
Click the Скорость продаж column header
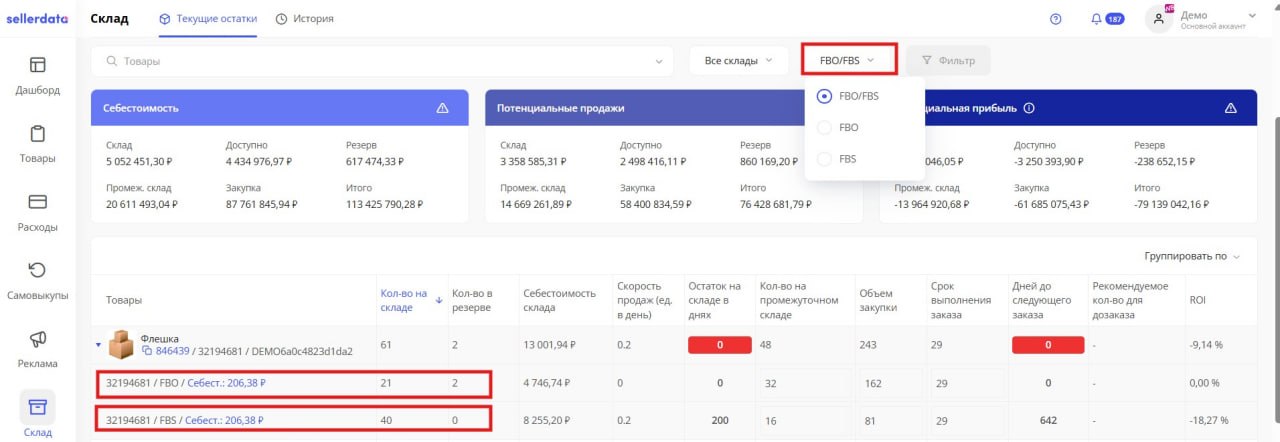(x=645, y=300)
